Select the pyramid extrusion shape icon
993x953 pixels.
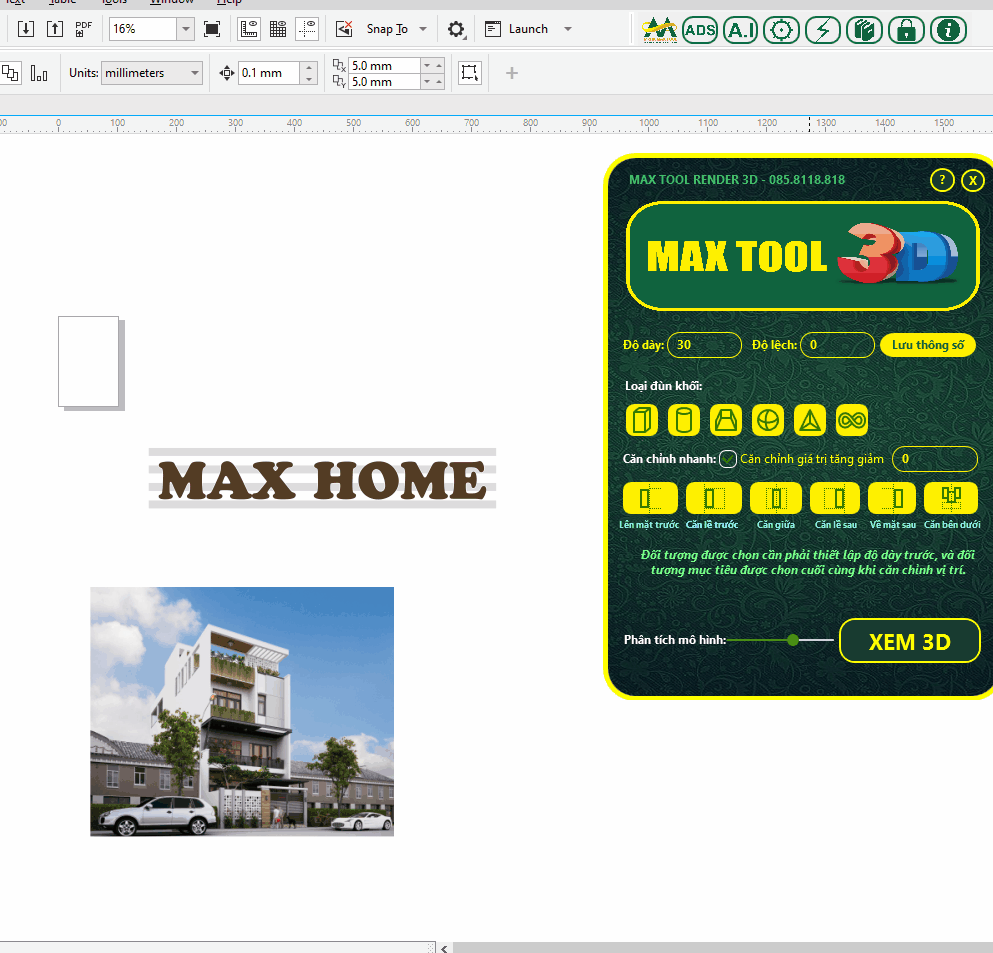[809, 420]
